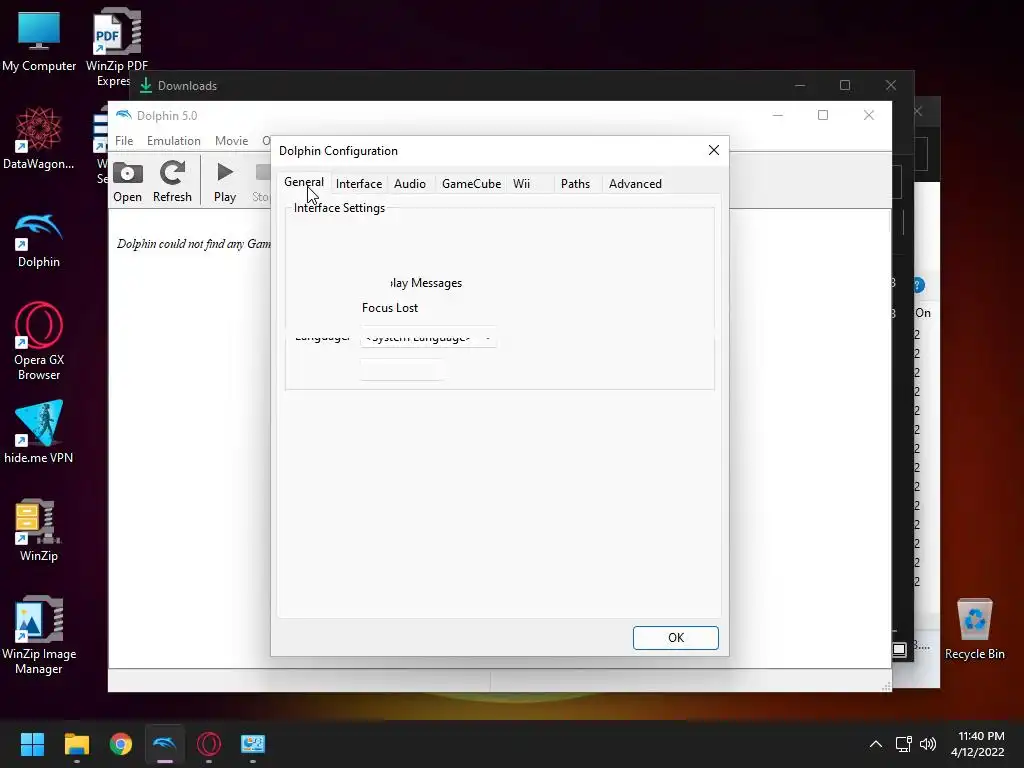
Task: Click the Opera GX taskbar icon
Action: coord(209,744)
